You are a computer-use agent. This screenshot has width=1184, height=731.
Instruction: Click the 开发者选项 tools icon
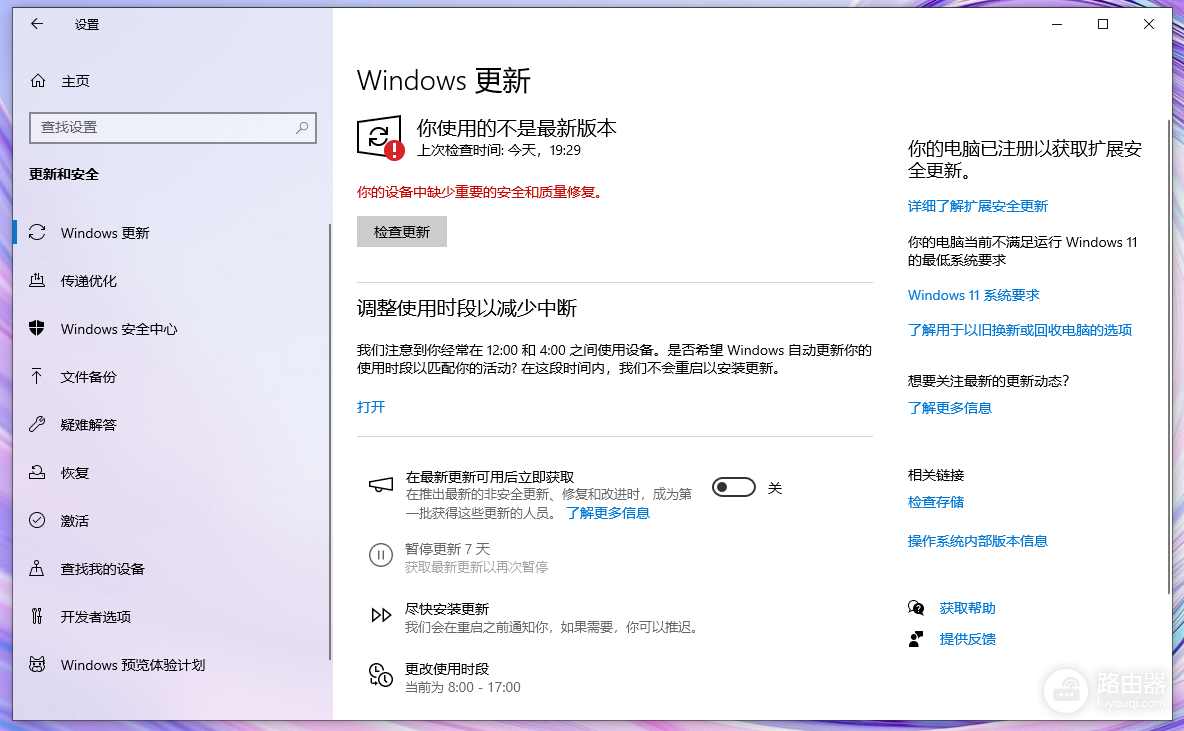point(37,616)
